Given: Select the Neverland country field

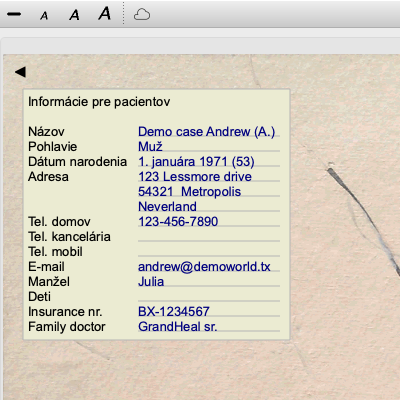Looking at the screenshot, I should click(209, 206).
